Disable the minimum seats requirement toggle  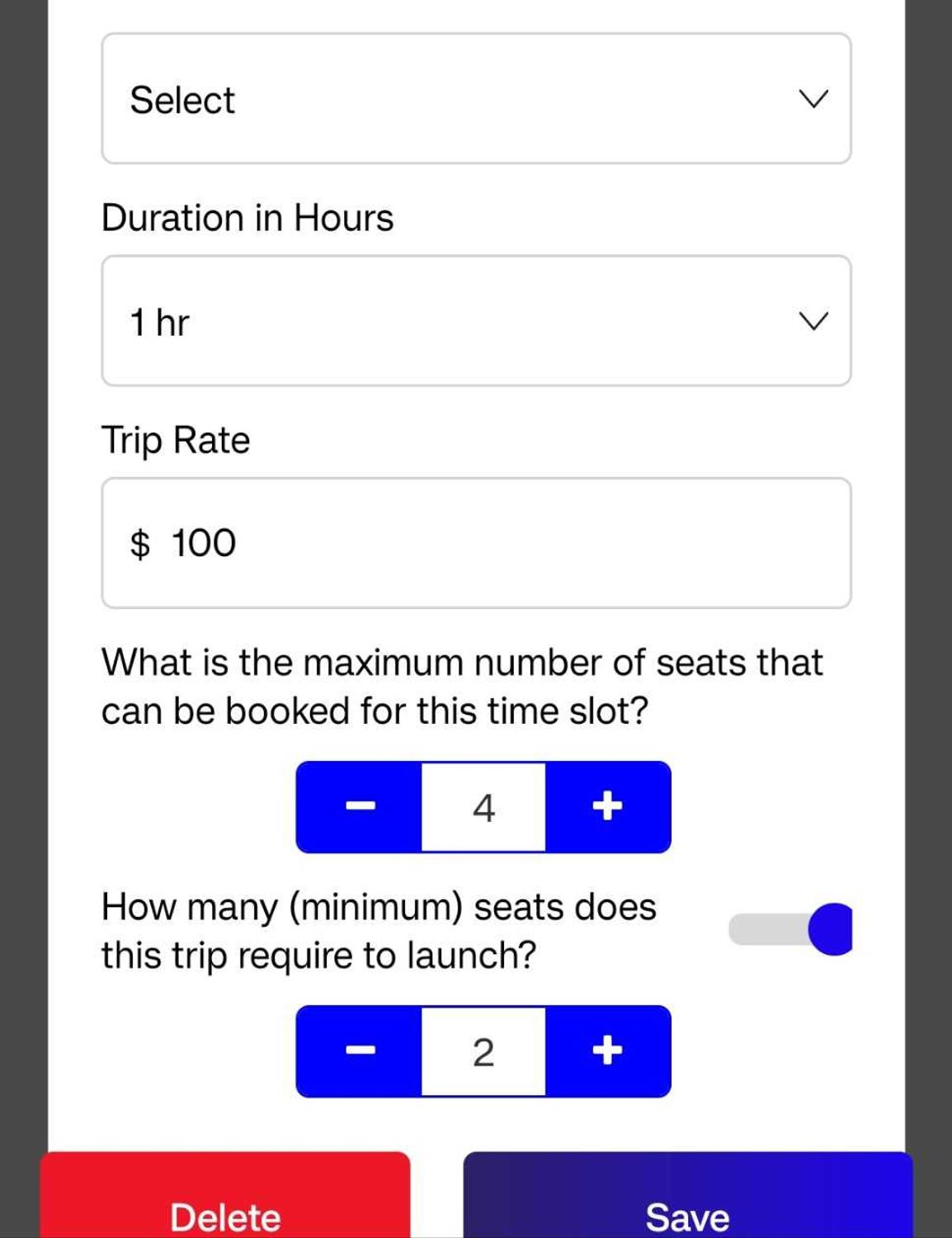789,929
